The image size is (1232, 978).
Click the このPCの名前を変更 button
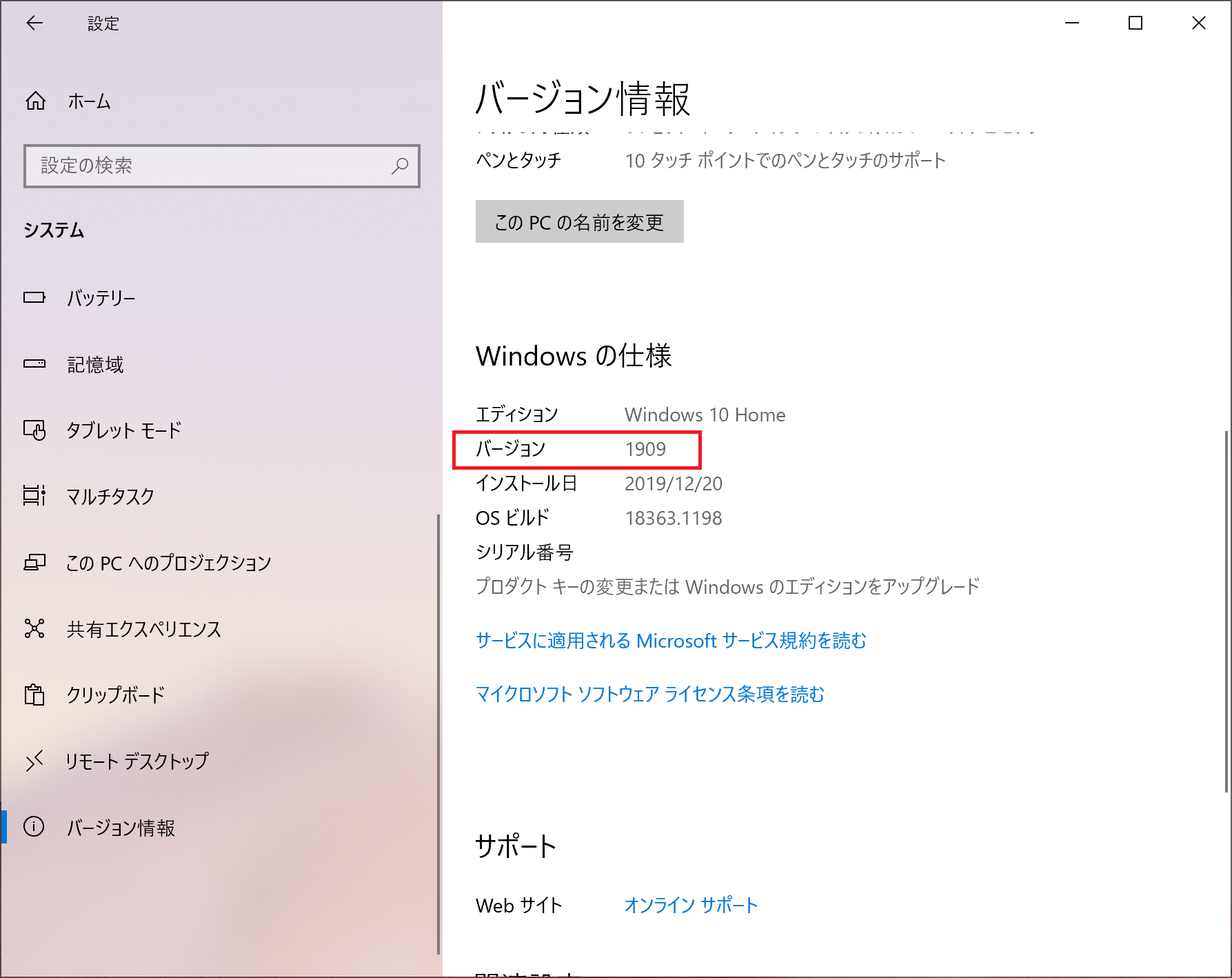(x=578, y=221)
